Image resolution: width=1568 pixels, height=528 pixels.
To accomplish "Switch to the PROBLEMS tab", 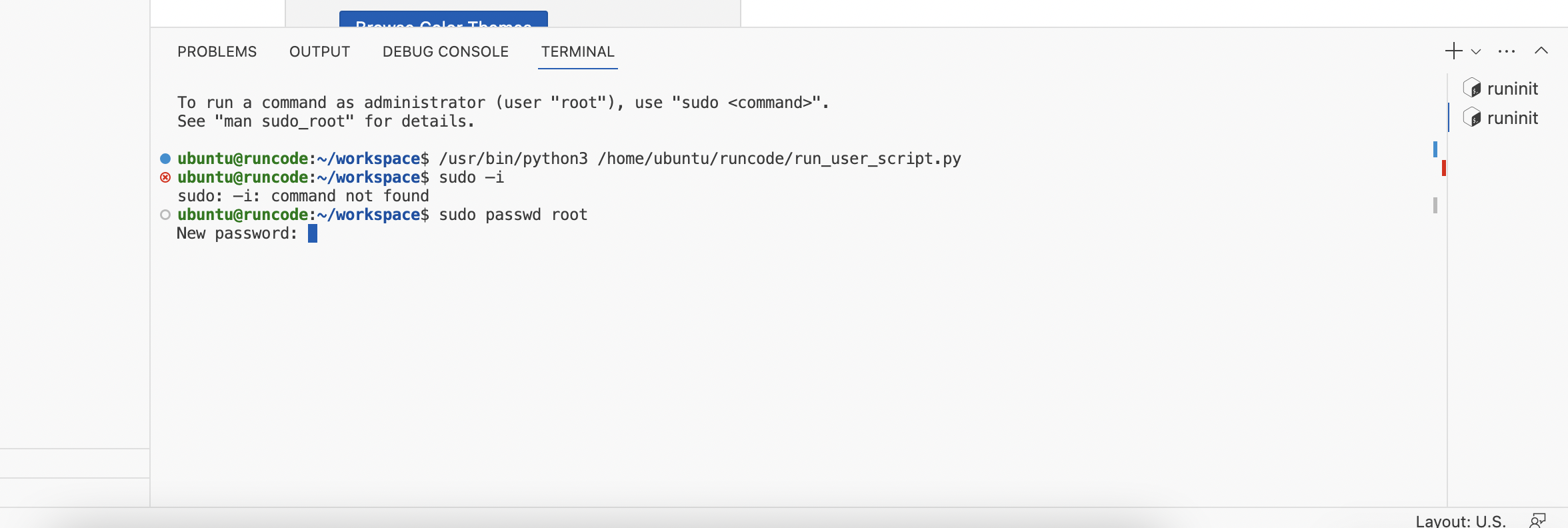I will pos(217,51).
